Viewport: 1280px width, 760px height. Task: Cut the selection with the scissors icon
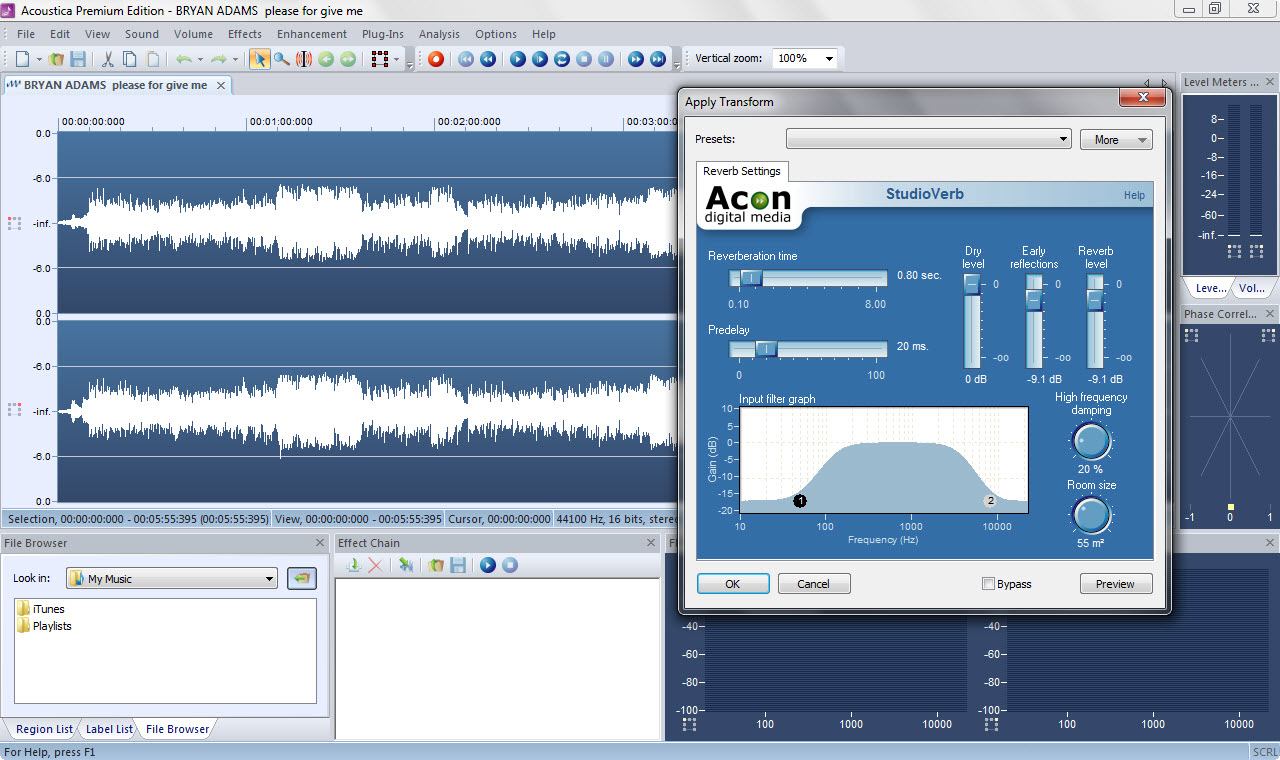(x=108, y=59)
